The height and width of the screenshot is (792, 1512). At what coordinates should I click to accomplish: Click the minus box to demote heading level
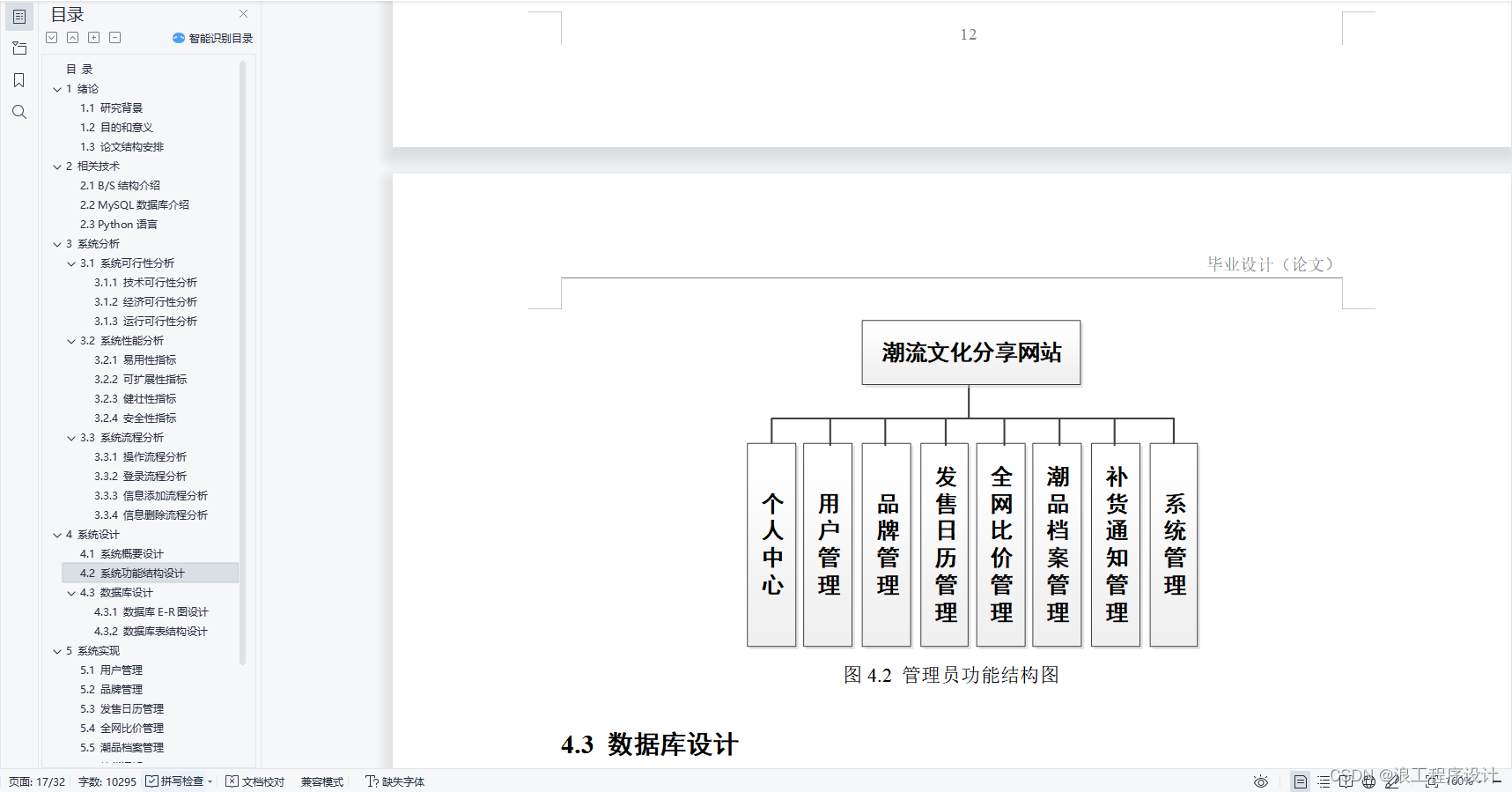coord(115,38)
